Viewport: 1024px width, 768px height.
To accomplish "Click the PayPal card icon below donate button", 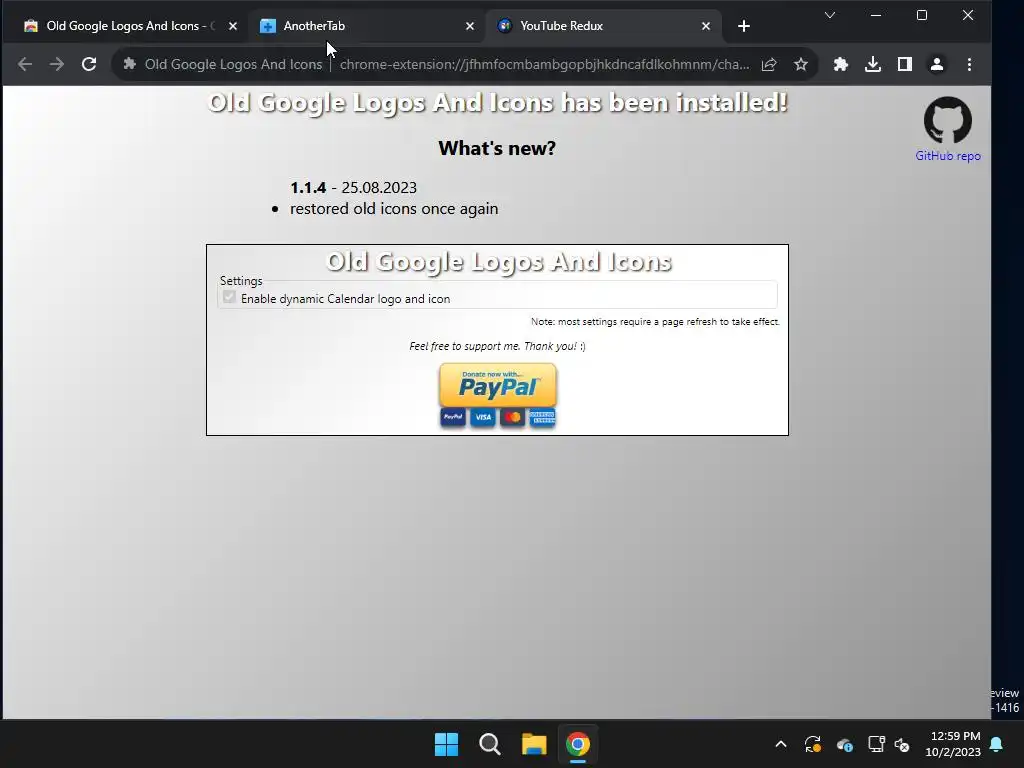I will (x=453, y=417).
